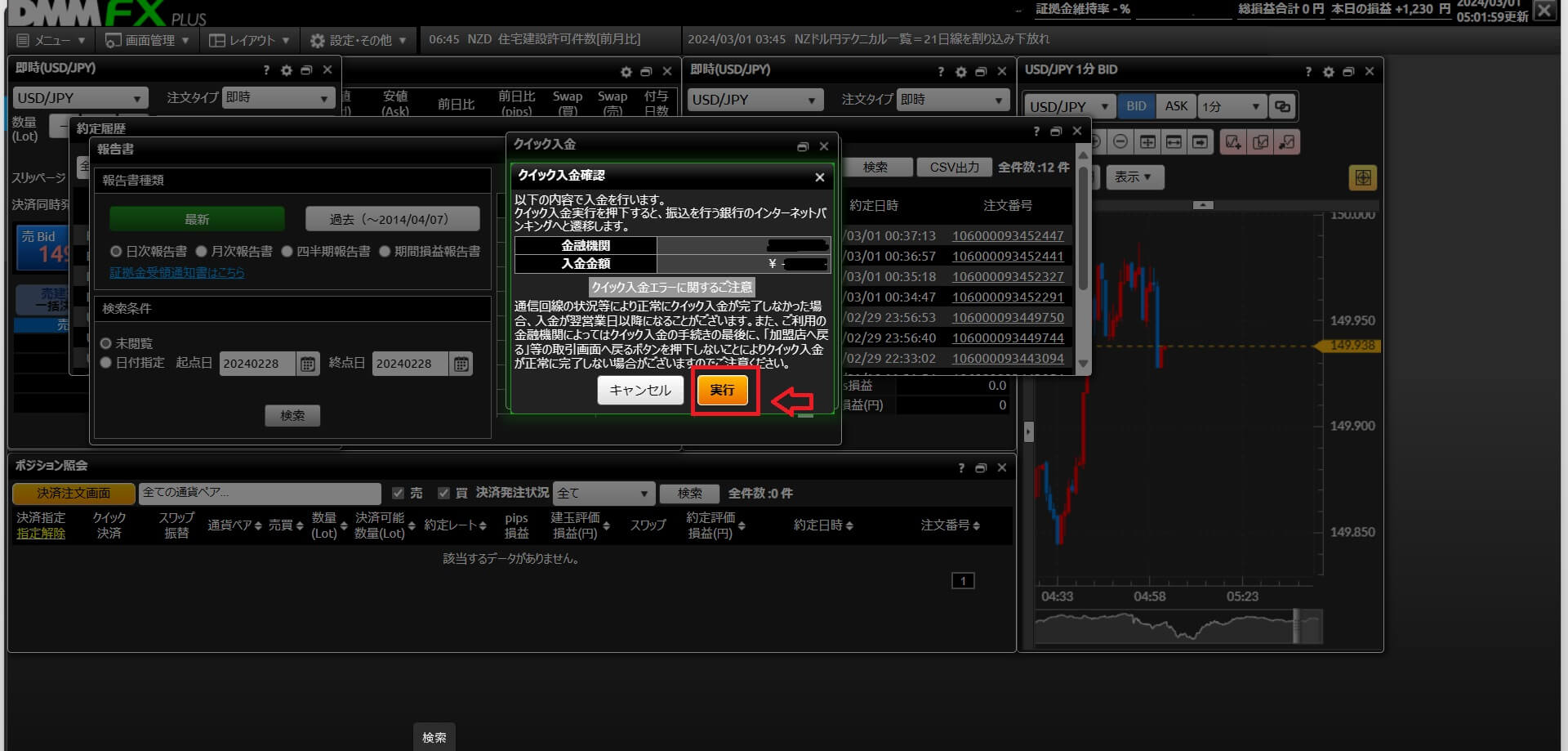1568x751 pixels.
Task: Toggle the 売 checkbox in position inquiry
Action: tap(399, 494)
